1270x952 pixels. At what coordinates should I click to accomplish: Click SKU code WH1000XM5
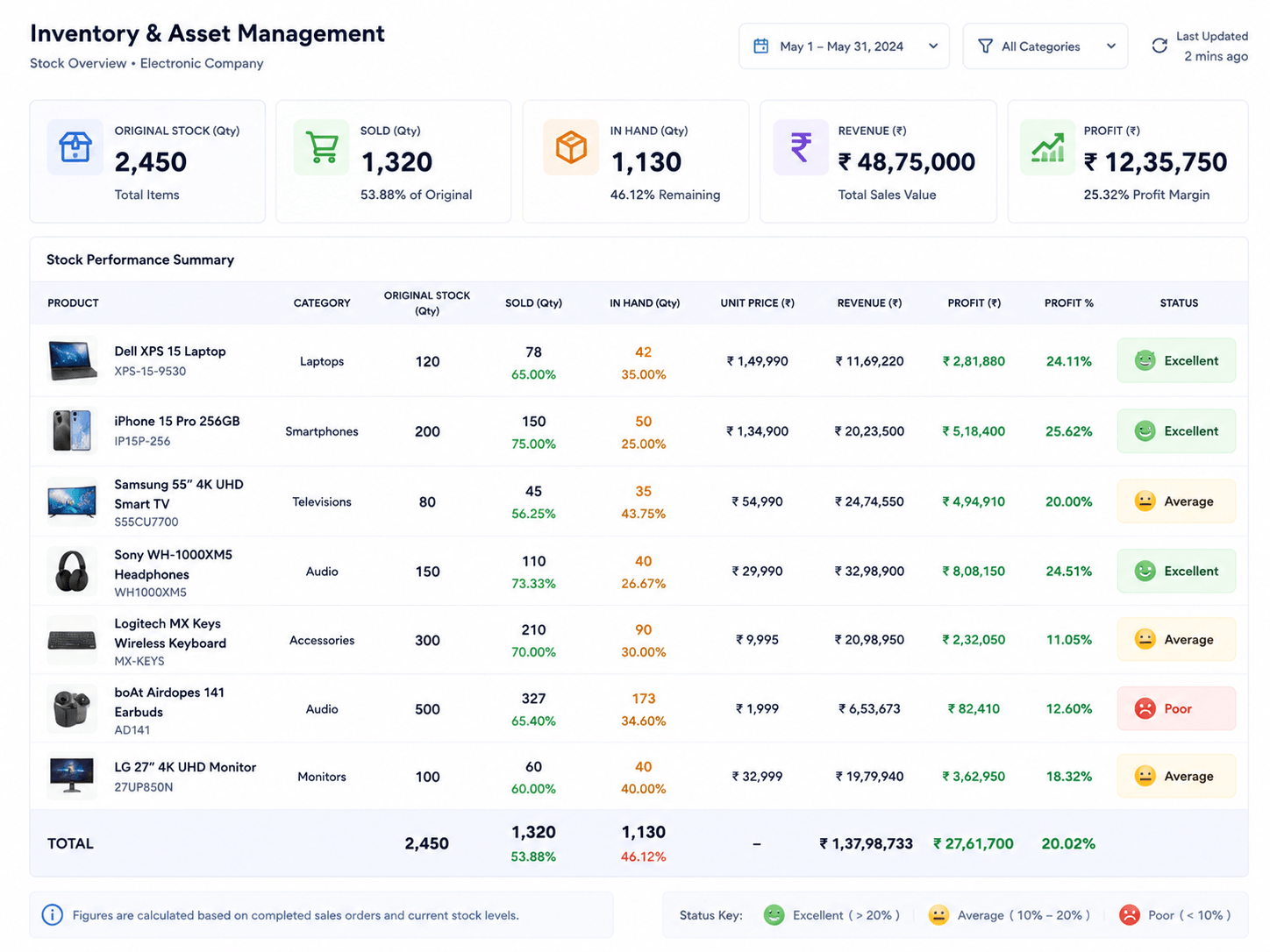[150, 593]
